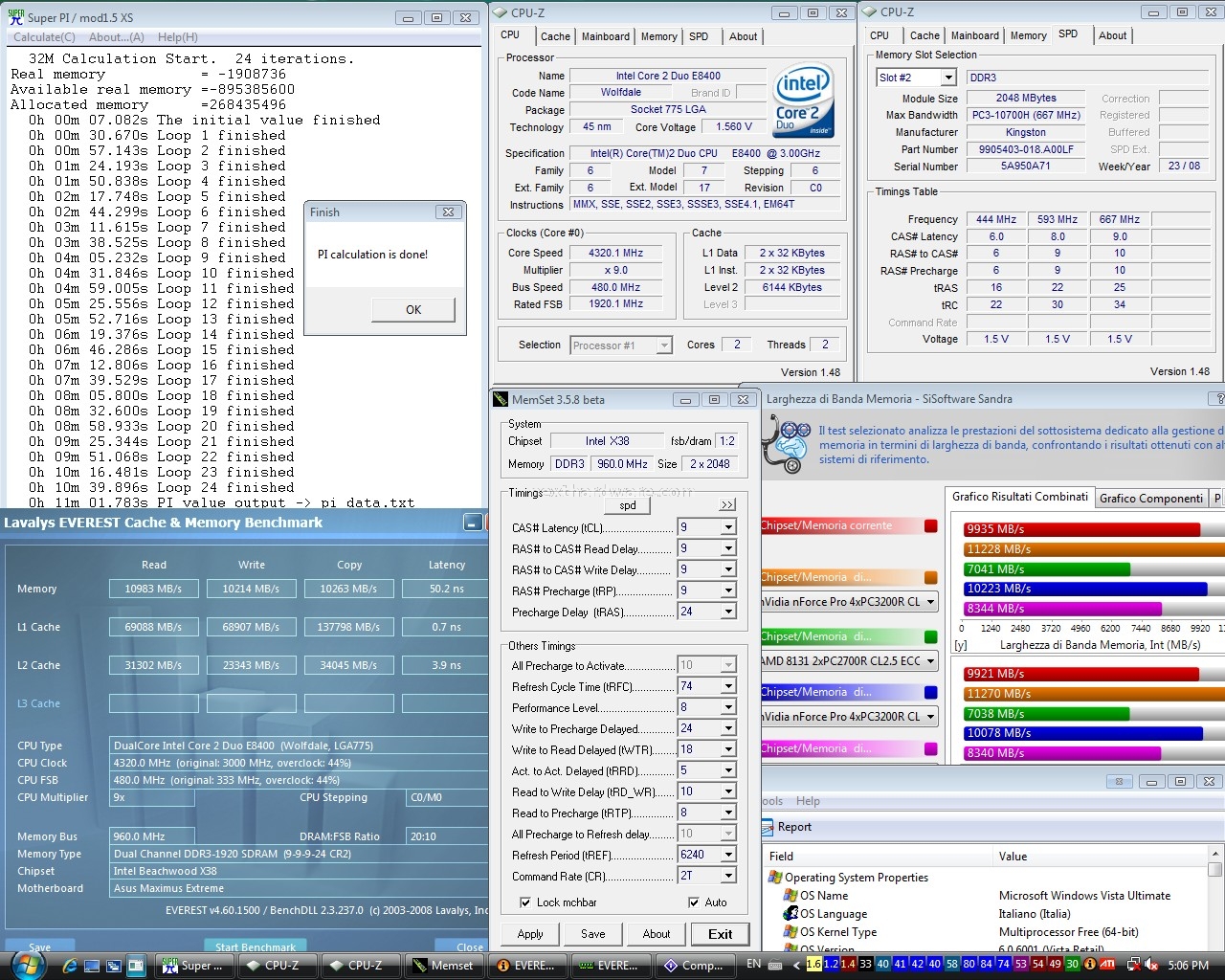Viewport: 1225px width, 980px height.
Task: Click the OS Name row icon
Action: (x=791, y=896)
